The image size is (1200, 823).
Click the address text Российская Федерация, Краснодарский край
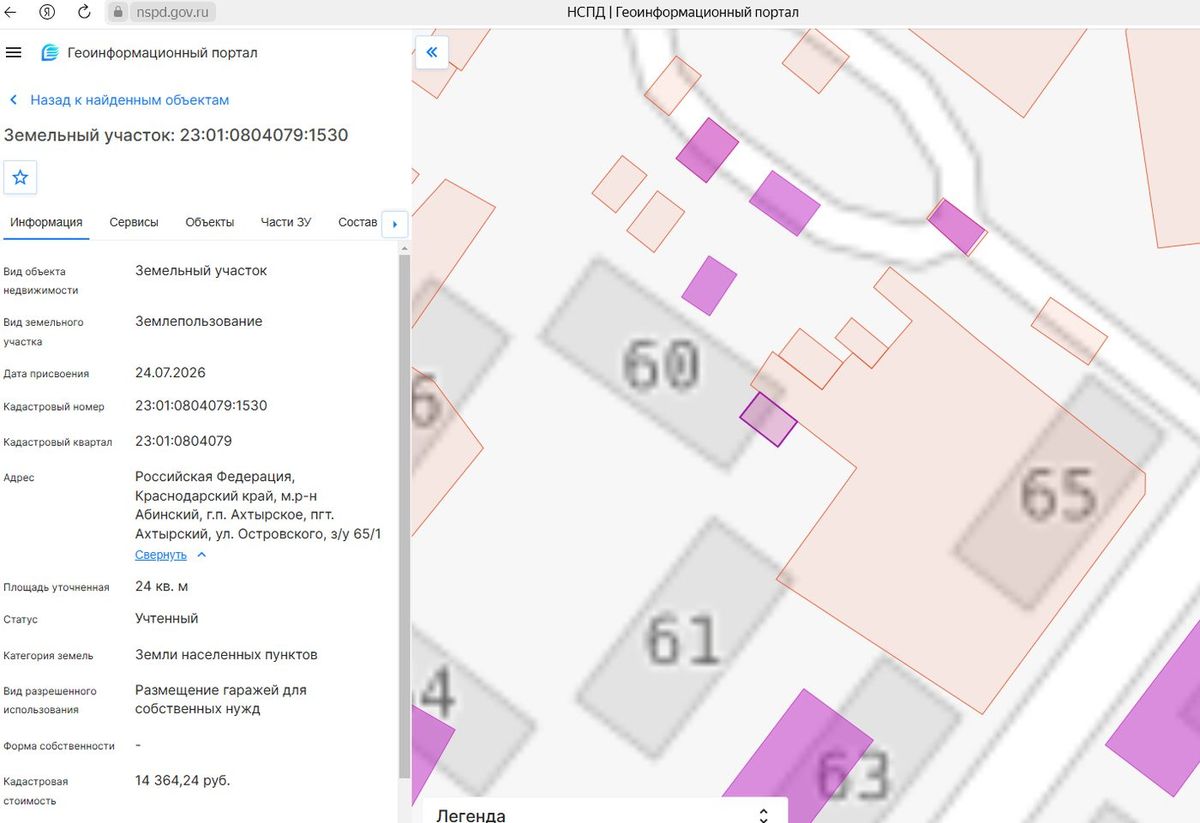pos(258,505)
